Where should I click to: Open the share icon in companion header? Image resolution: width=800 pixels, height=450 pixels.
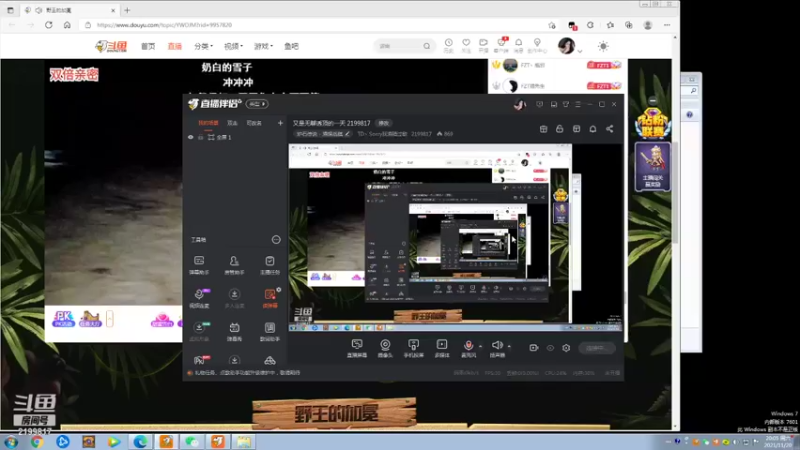click(x=610, y=129)
